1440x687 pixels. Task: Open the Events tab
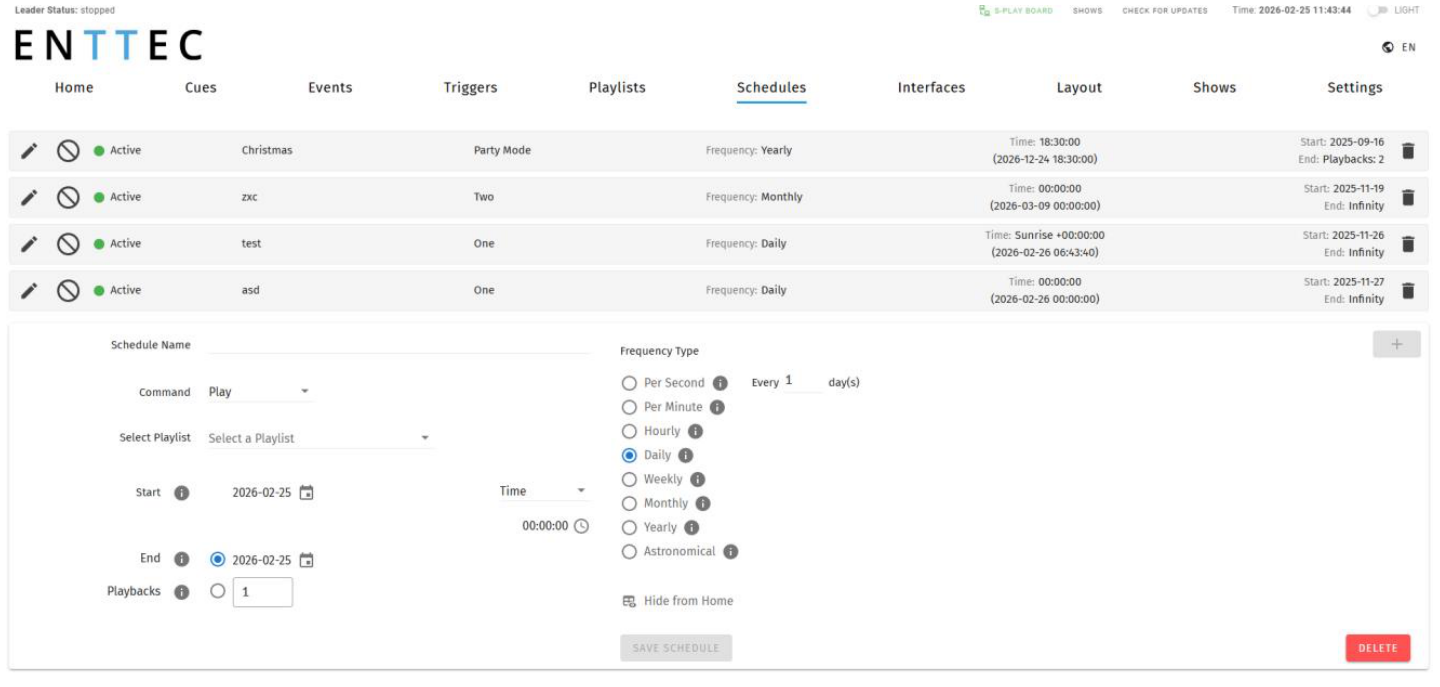(330, 88)
